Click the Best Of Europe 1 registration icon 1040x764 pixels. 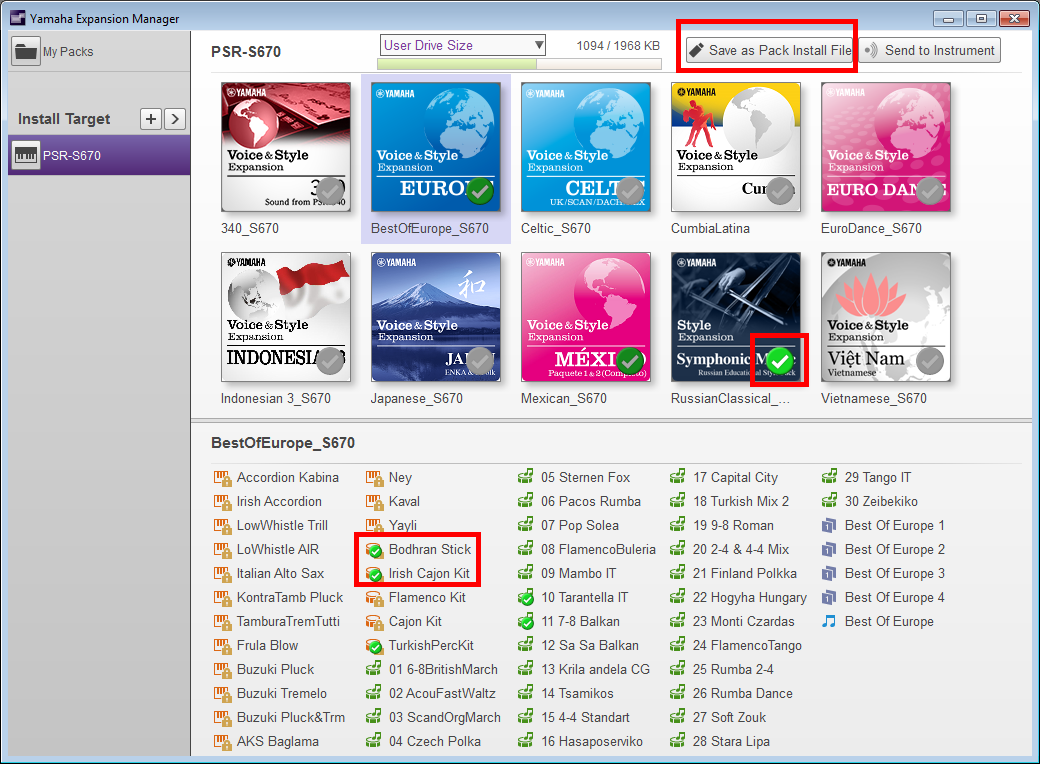pos(830,525)
